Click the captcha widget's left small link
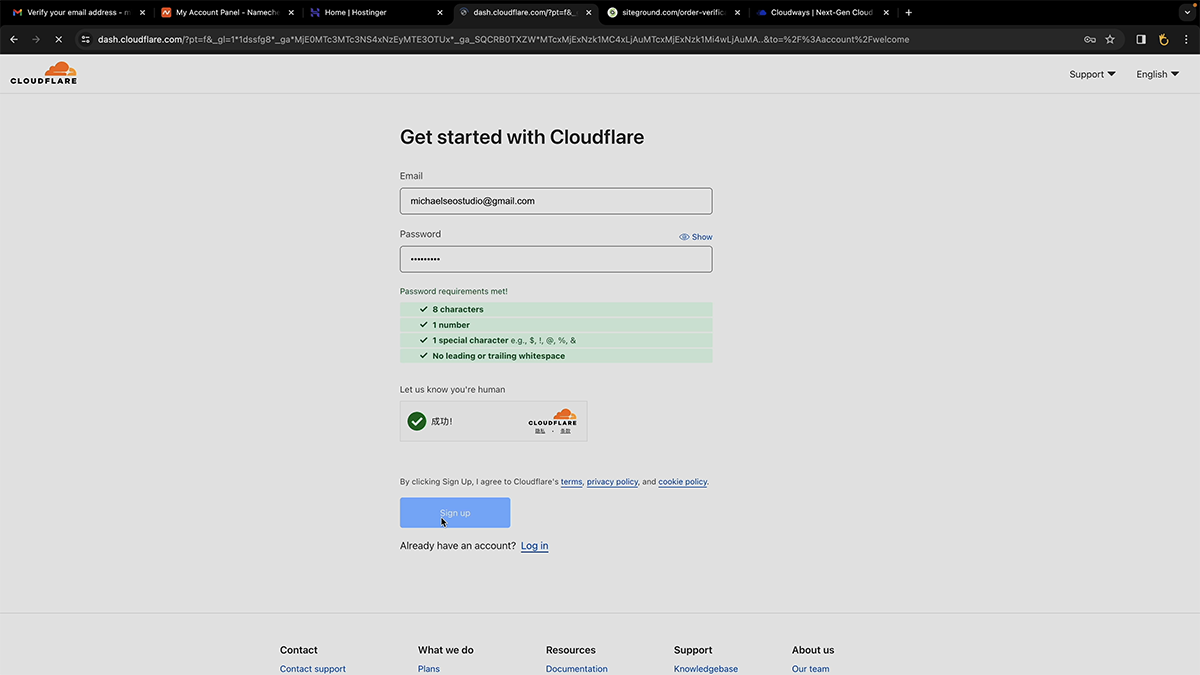Screen dimensions: 1200x675 coord(541,431)
